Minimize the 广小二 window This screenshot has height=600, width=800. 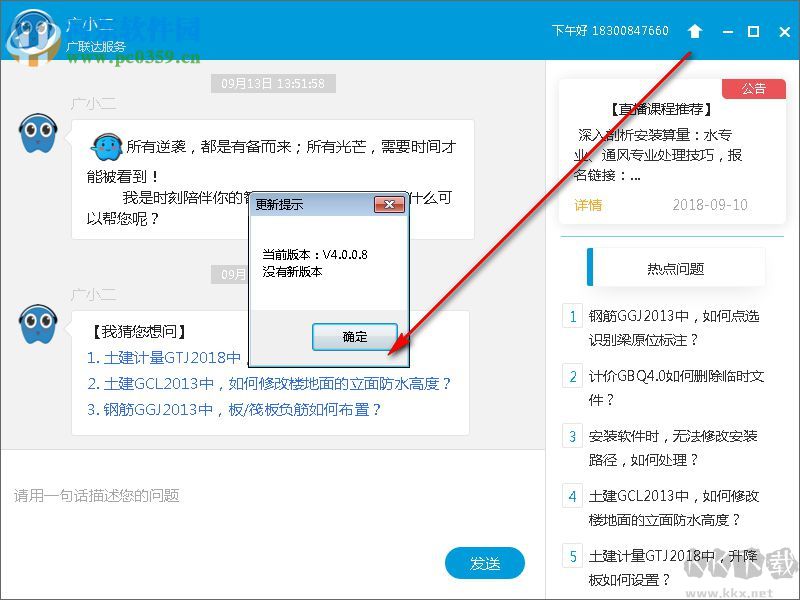[x=728, y=32]
